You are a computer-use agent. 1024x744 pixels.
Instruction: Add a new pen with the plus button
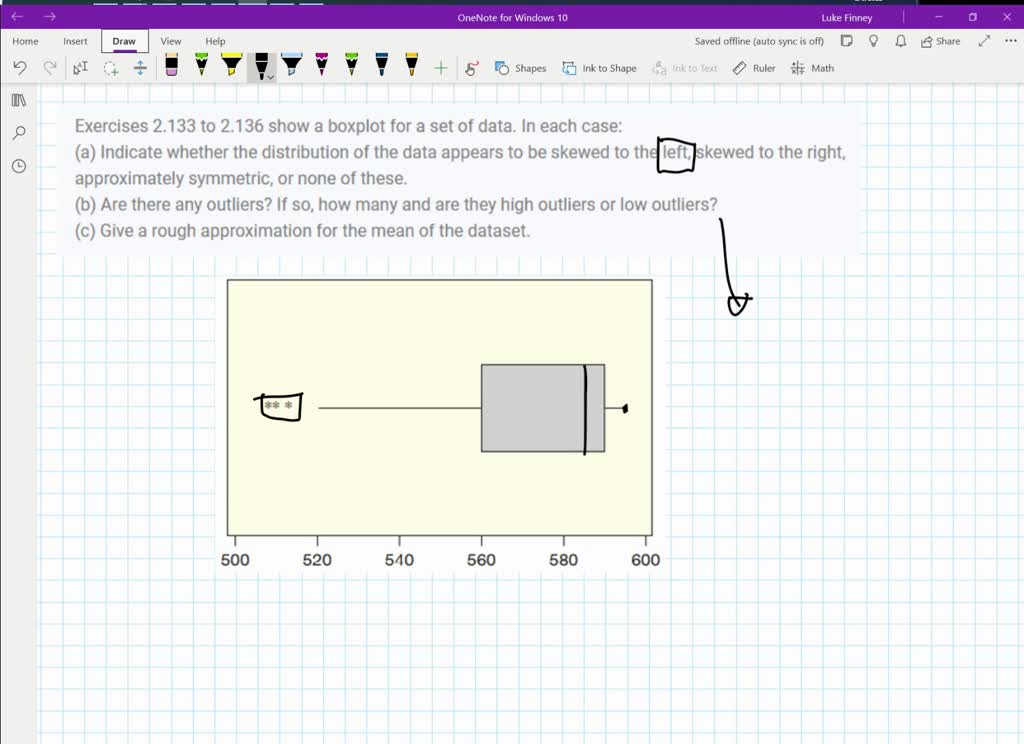coord(440,67)
